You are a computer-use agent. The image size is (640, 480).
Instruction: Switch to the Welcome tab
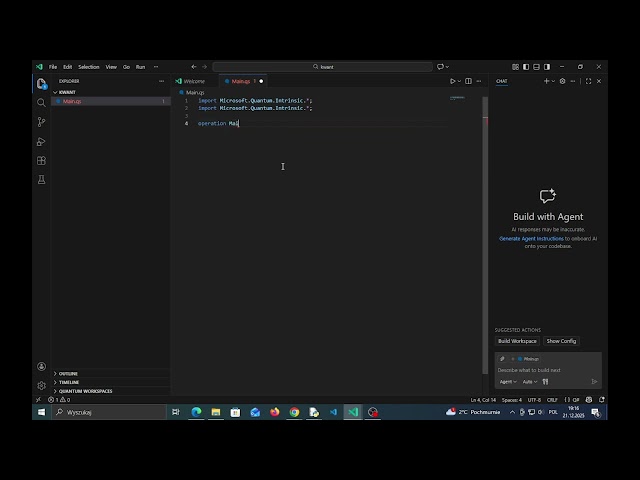(x=194, y=81)
